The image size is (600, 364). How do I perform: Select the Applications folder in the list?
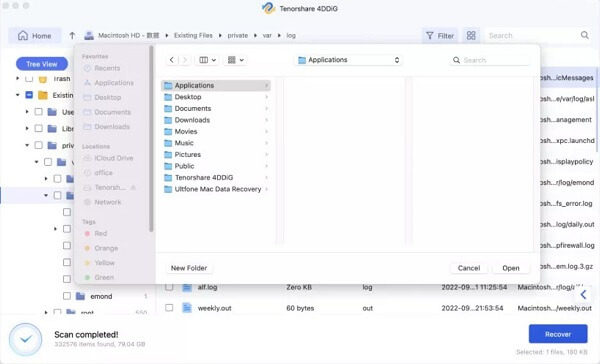216,85
